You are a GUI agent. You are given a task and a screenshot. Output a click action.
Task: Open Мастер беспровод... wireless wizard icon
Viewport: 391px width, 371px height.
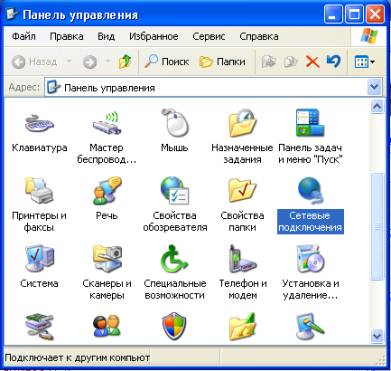tap(107, 124)
